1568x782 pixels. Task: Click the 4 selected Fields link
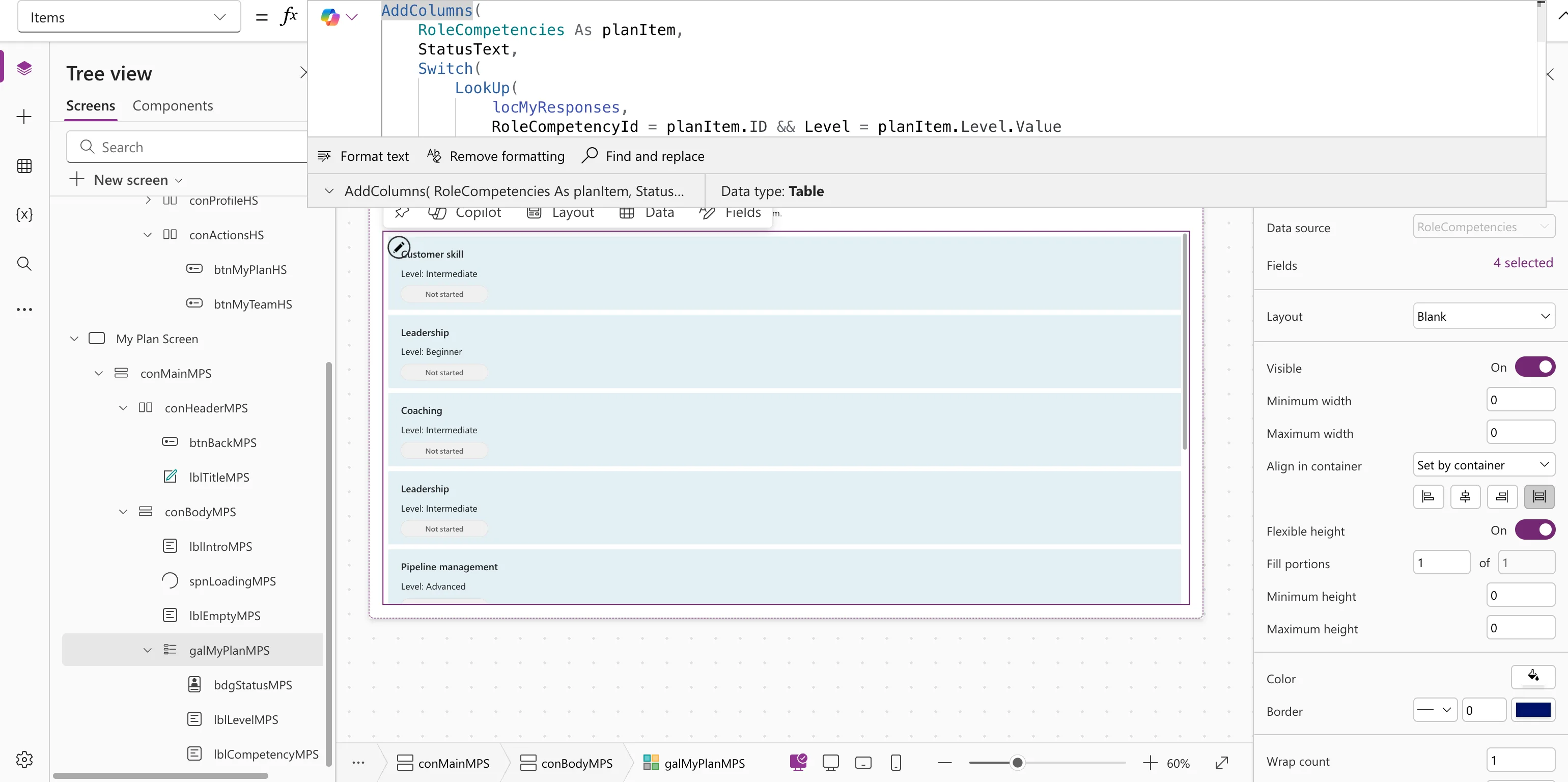pos(1523,263)
